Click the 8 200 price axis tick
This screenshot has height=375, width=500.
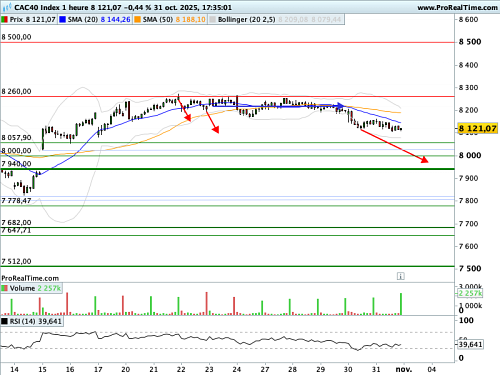(x=468, y=110)
